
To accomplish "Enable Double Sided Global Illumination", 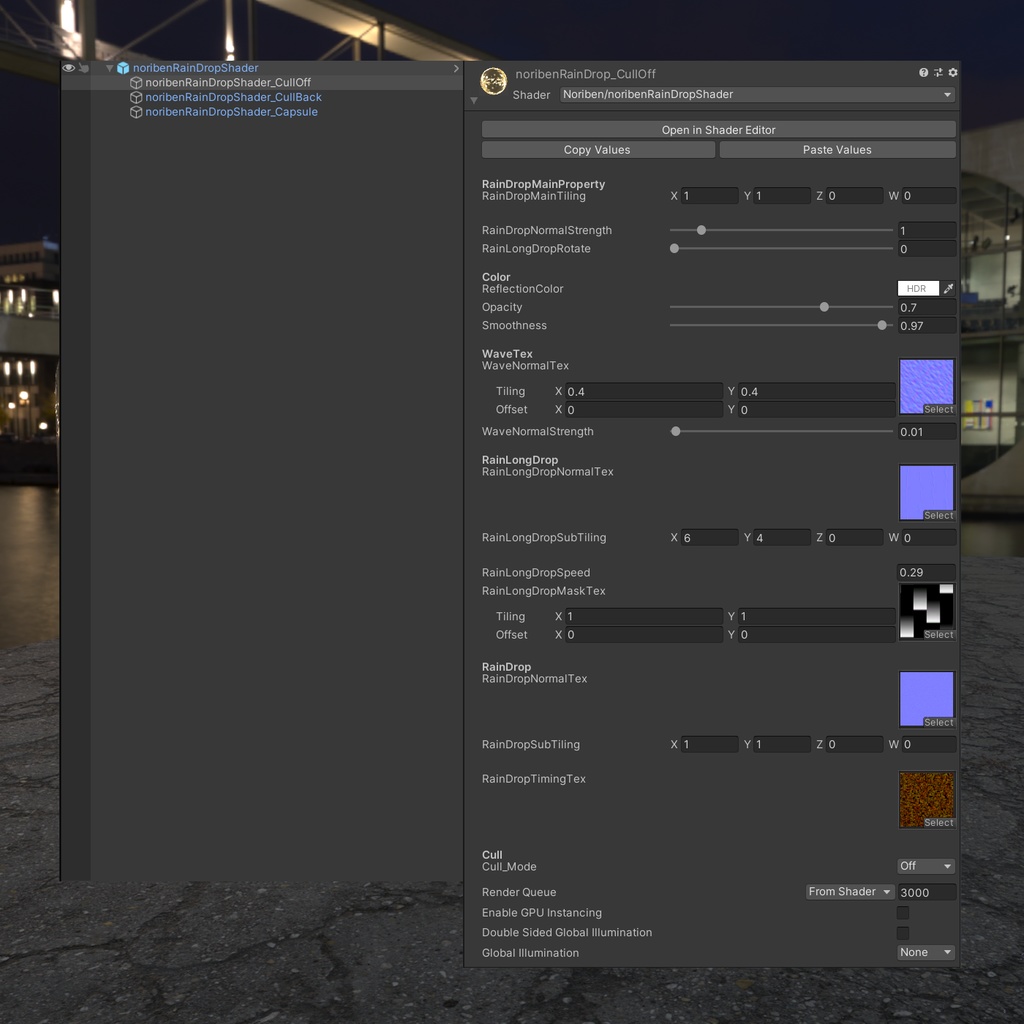I will [x=903, y=933].
